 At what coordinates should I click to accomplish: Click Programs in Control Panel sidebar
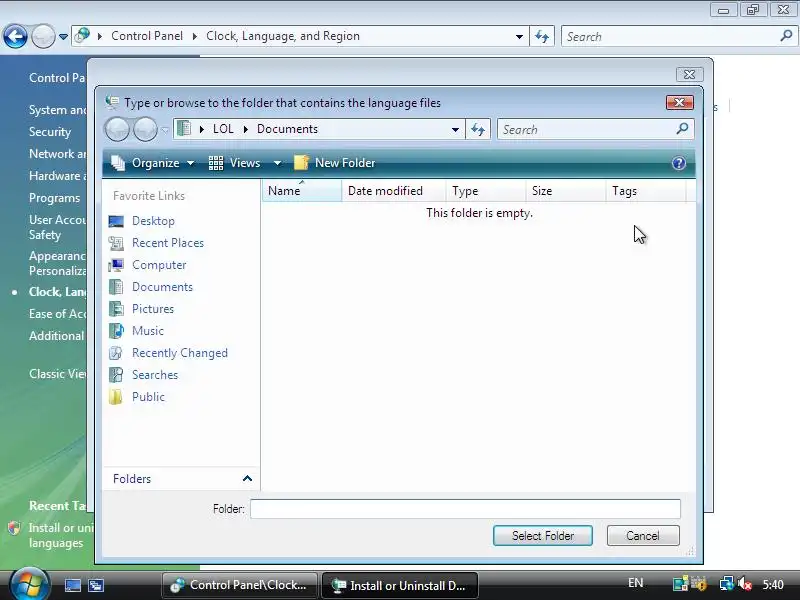tap(54, 197)
